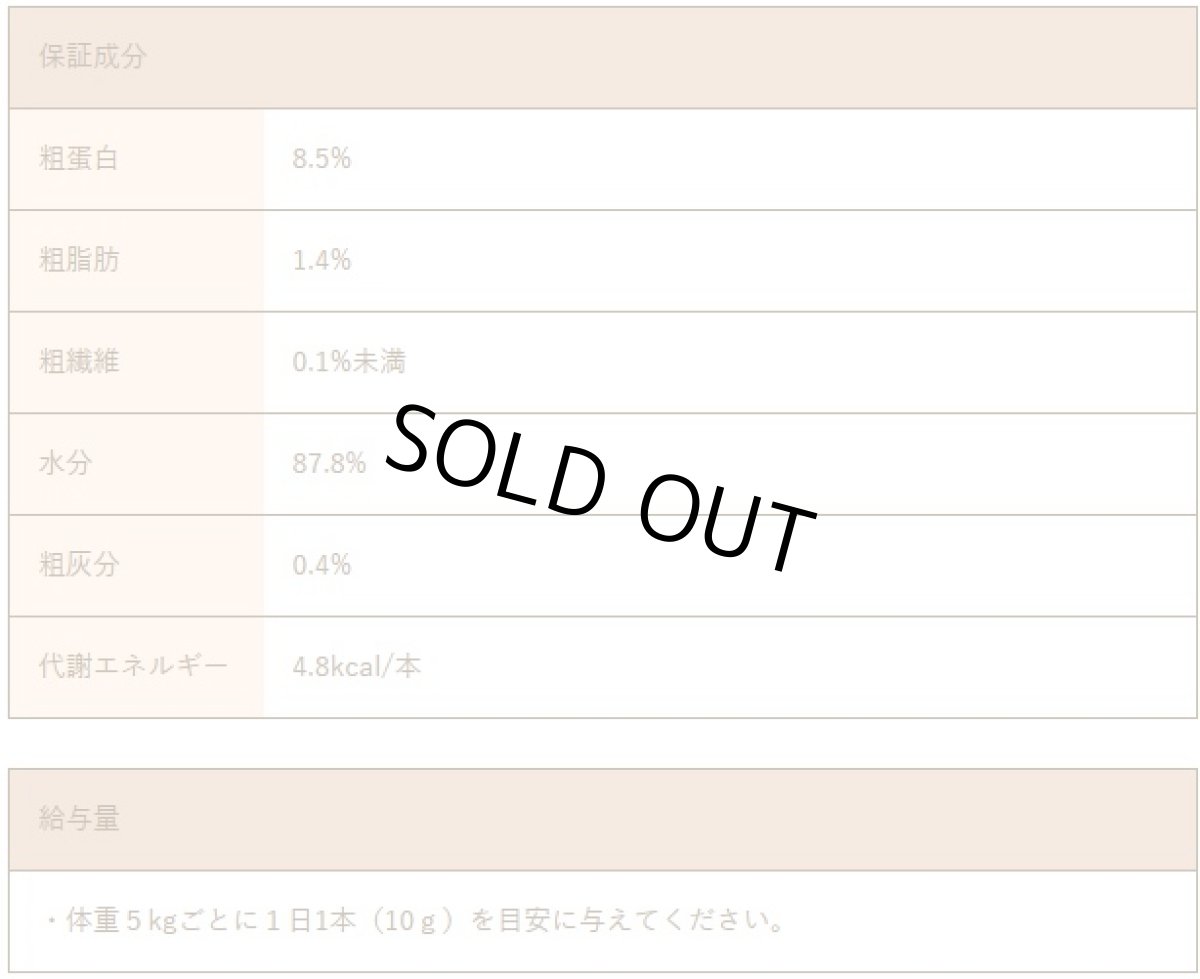Click the 4.8kcal/本 energy value

tap(356, 667)
